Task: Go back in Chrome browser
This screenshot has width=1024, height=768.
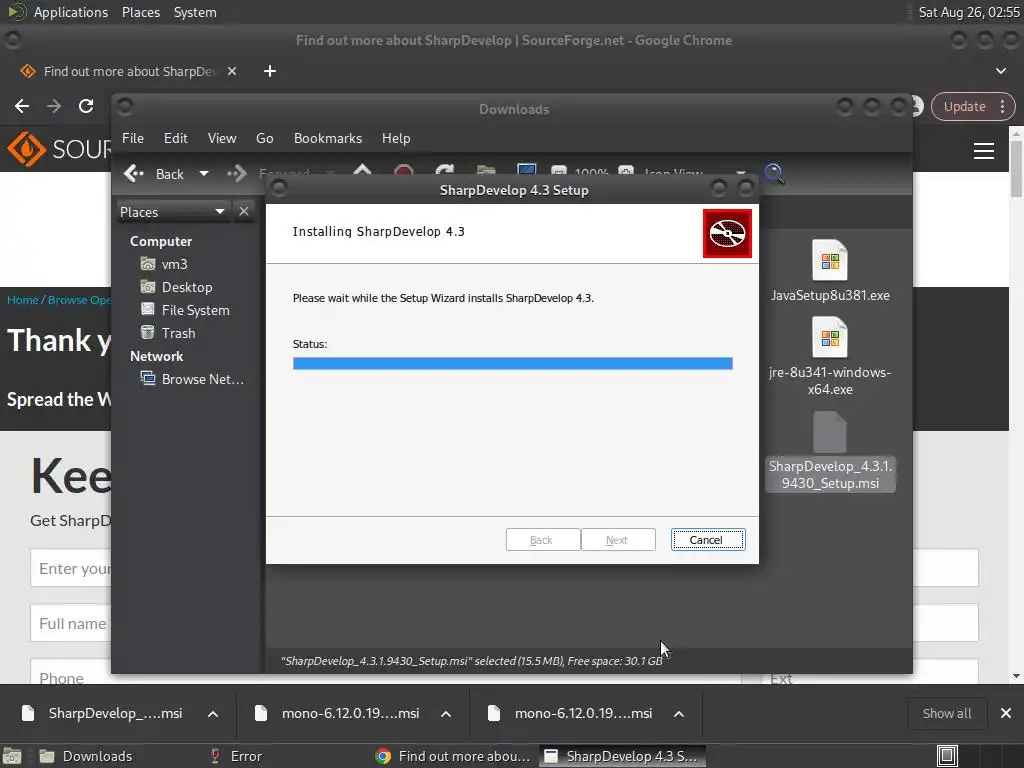Action: [22, 106]
